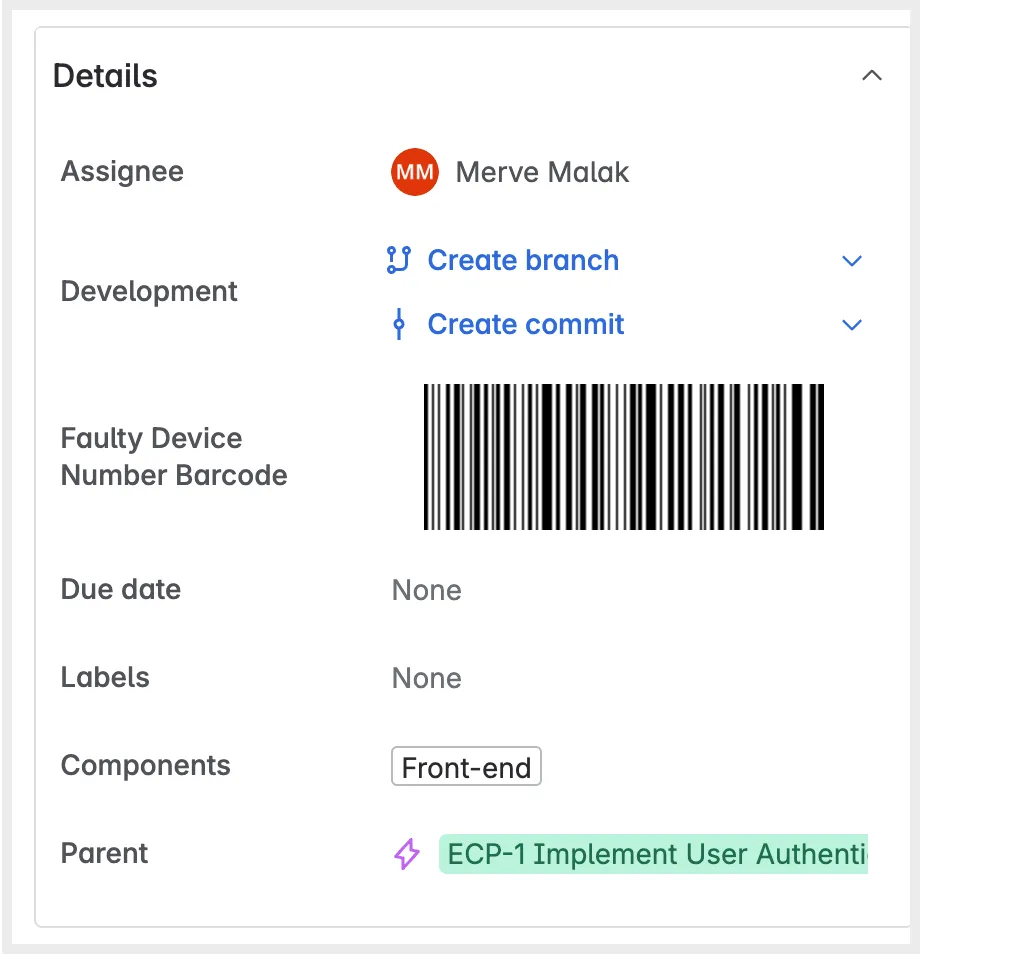The image size is (1032, 956).
Task: Click the Development field label
Action: pos(149,291)
